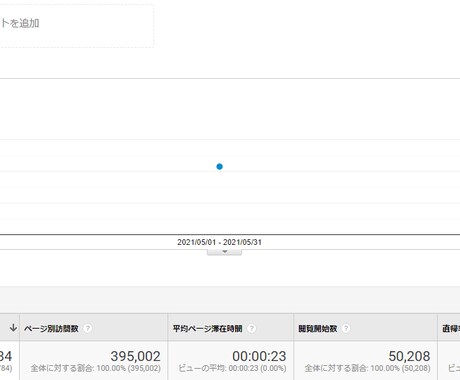Open help icon for 閲覧開始数
Screen dimensions: 460x380
346,328
